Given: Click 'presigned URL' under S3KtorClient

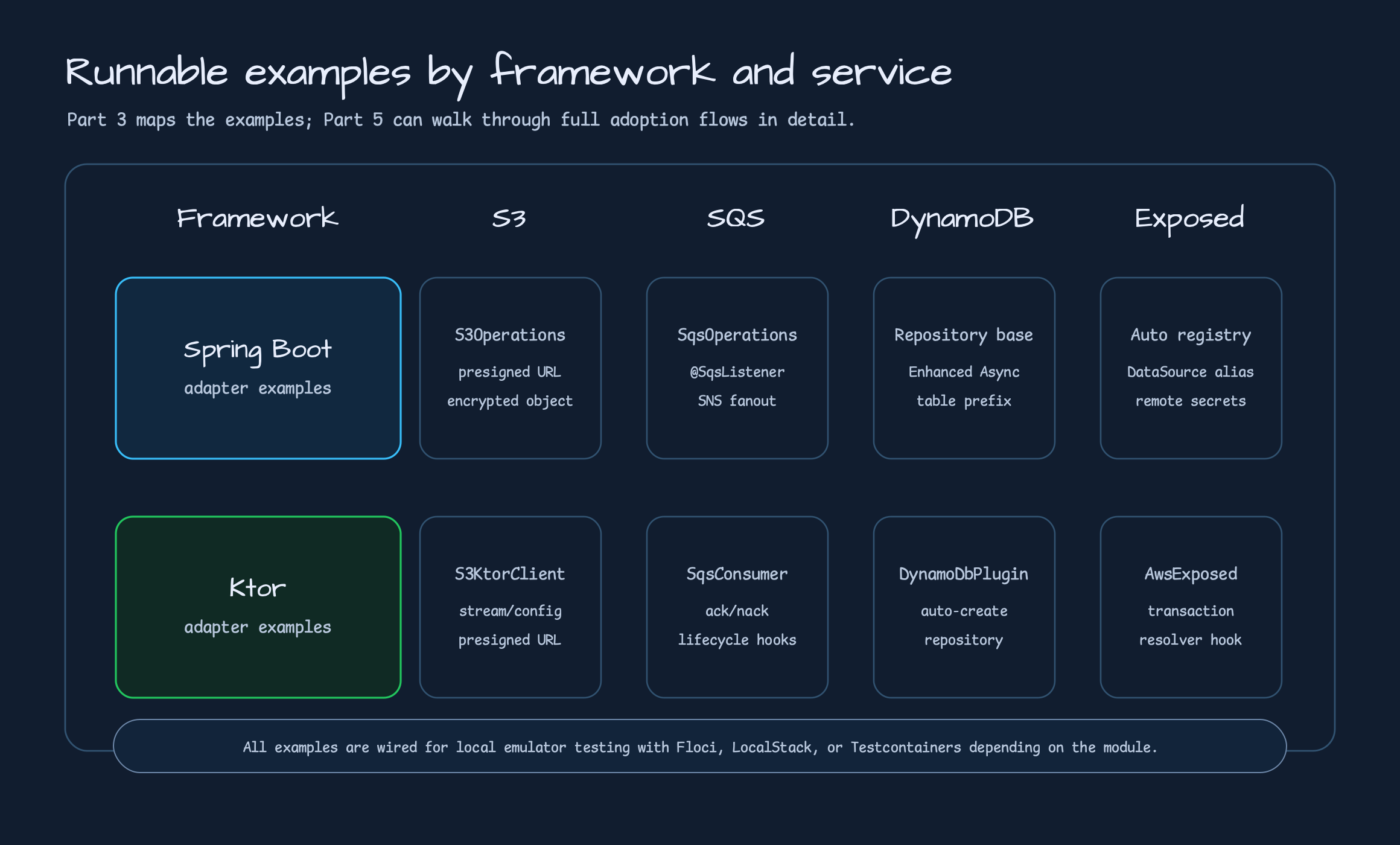Looking at the screenshot, I should [x=510, y=640].
